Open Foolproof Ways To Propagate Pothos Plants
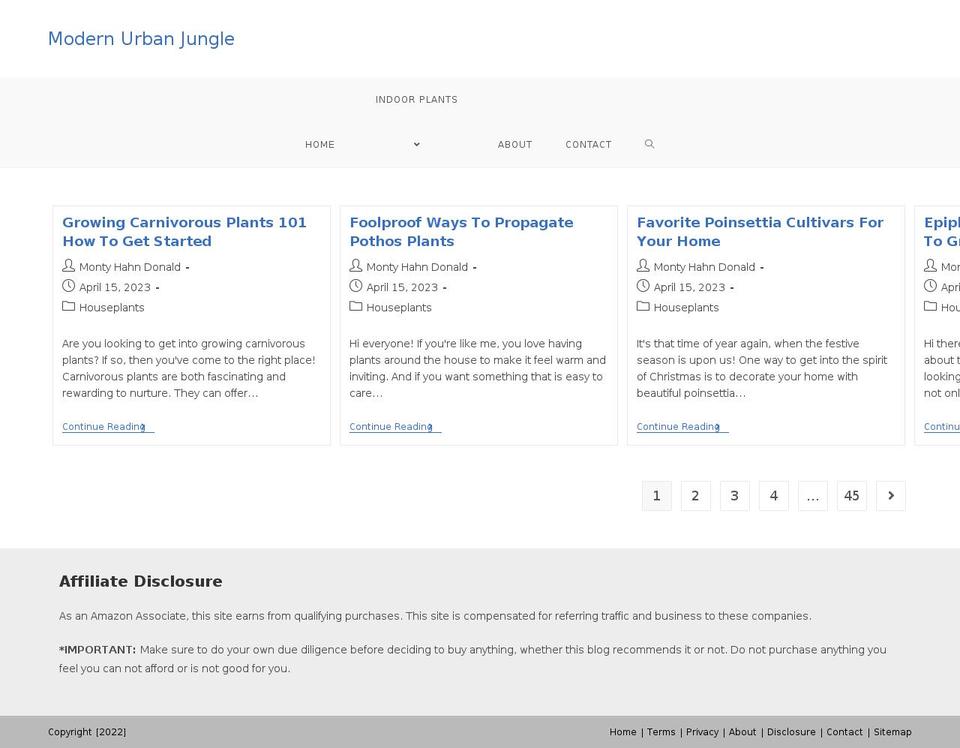This screenshot has height=748, width=960. (x=461, y=231)
